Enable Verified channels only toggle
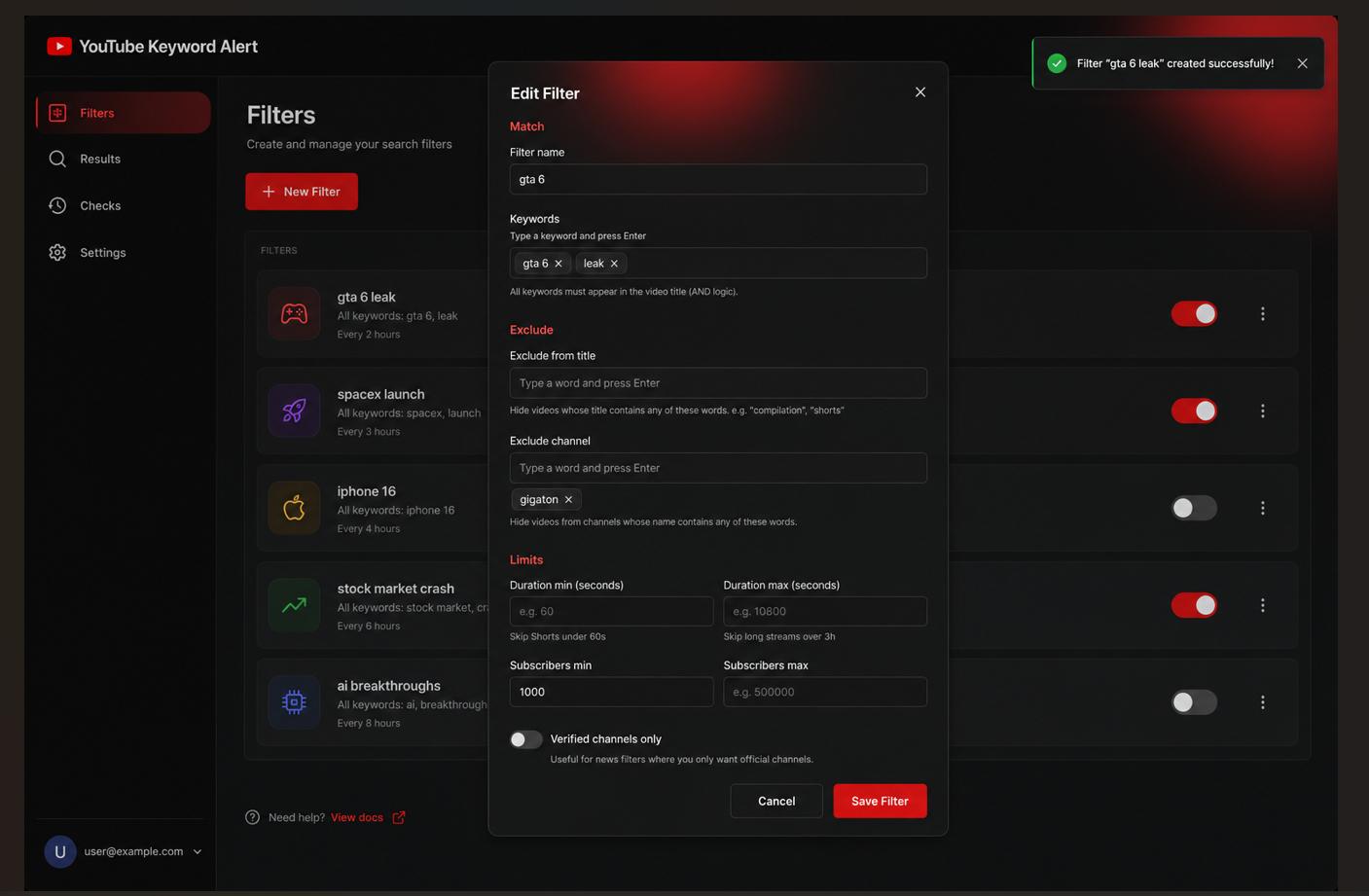 (526, 739)
